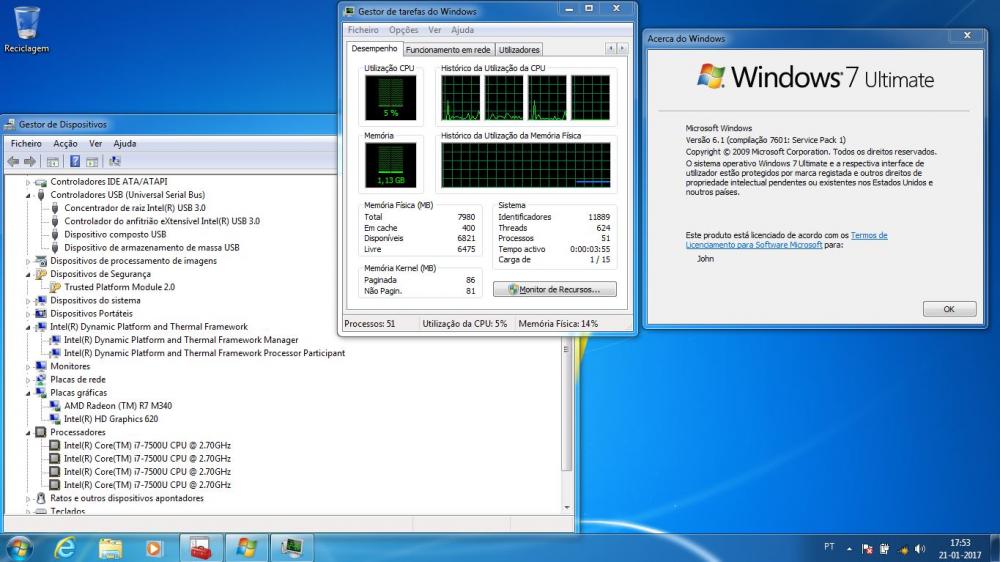The height and width of the screenshot is (562, 1000).
Task: Click the scan for hardware changes icon
Action: click(115, 161)
